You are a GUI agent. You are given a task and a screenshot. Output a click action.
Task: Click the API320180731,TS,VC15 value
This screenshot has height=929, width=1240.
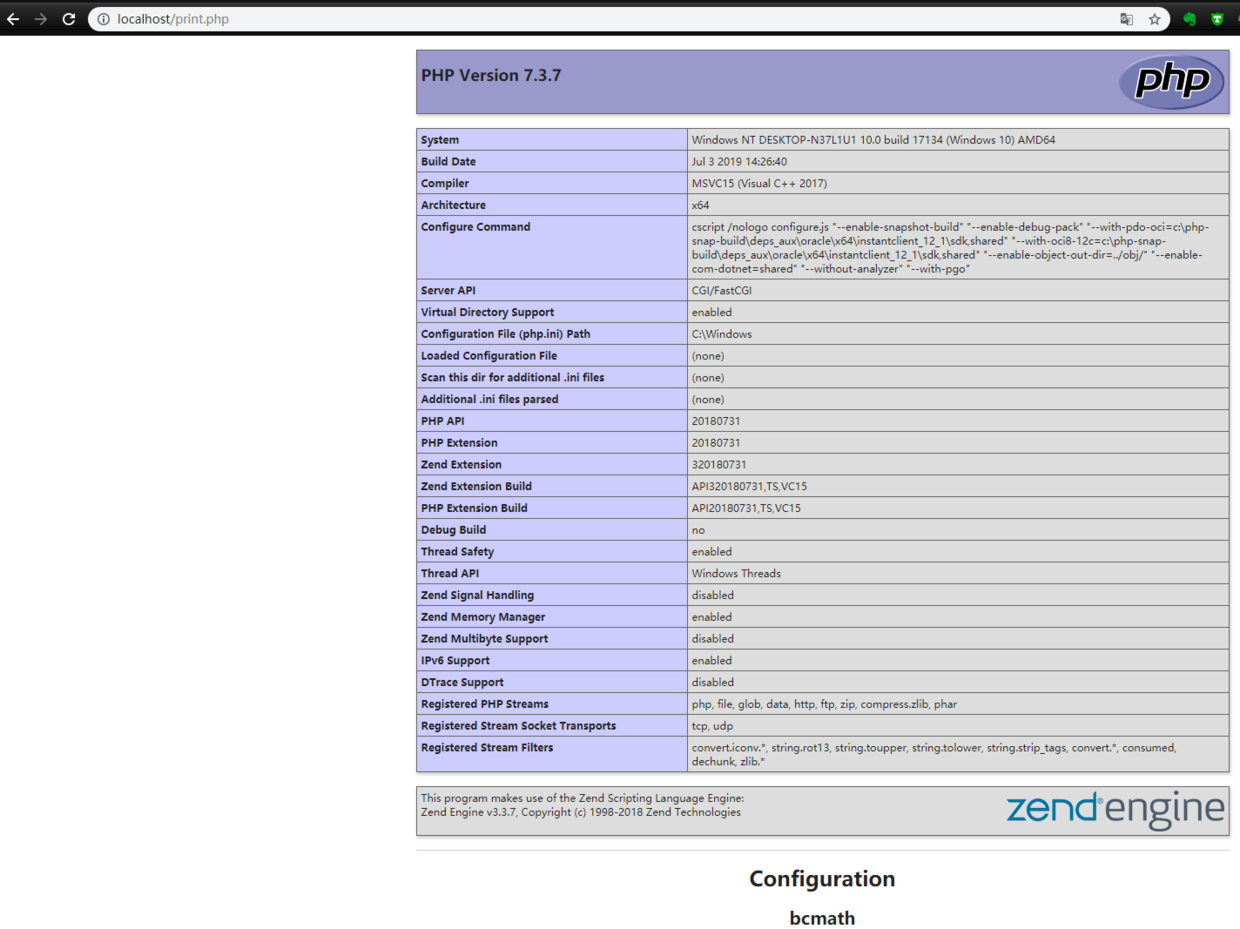click(x=749, y=487)
